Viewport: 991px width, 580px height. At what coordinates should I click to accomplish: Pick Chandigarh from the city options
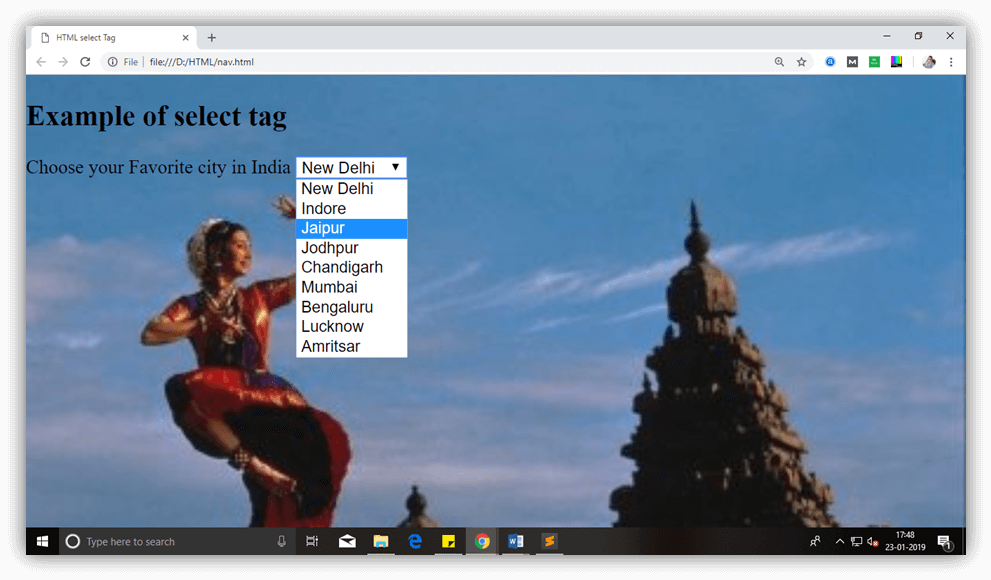coord(351,267)
